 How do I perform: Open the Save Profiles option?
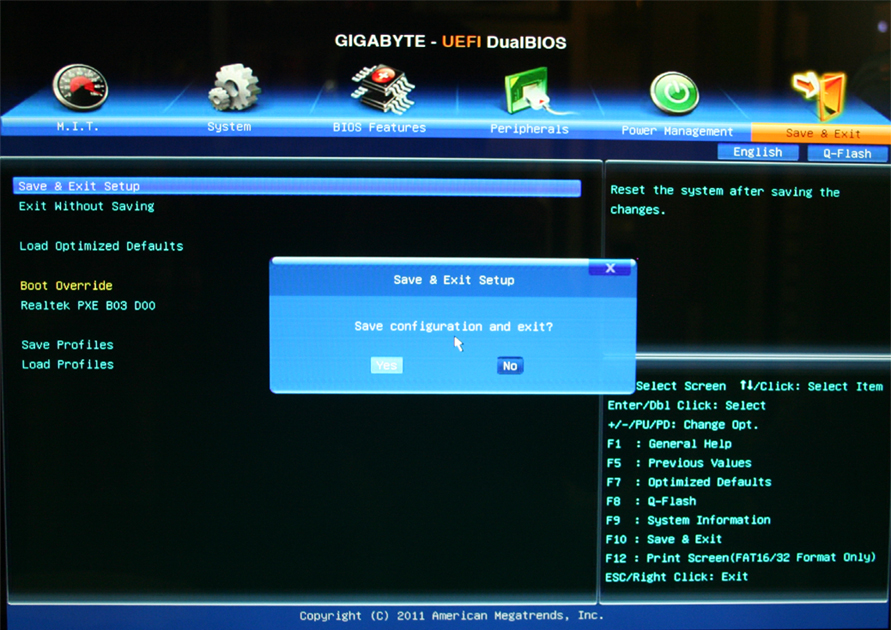point(68,345)
